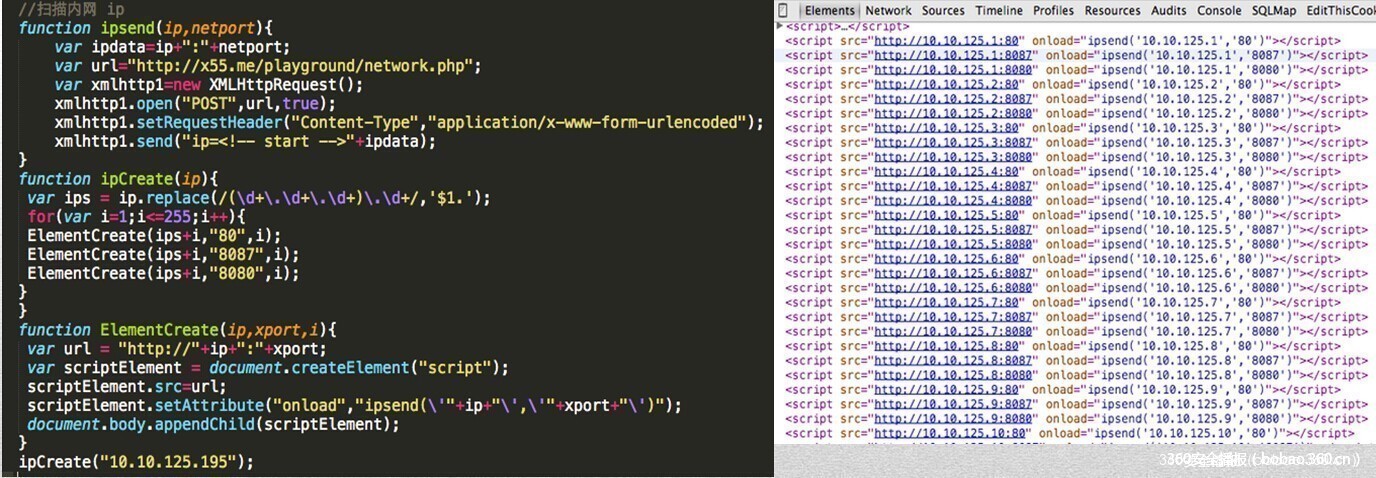Click the http://10.10.125.5:80 src URL
This screenshot has height=478, width=1376.
point(946,215)
